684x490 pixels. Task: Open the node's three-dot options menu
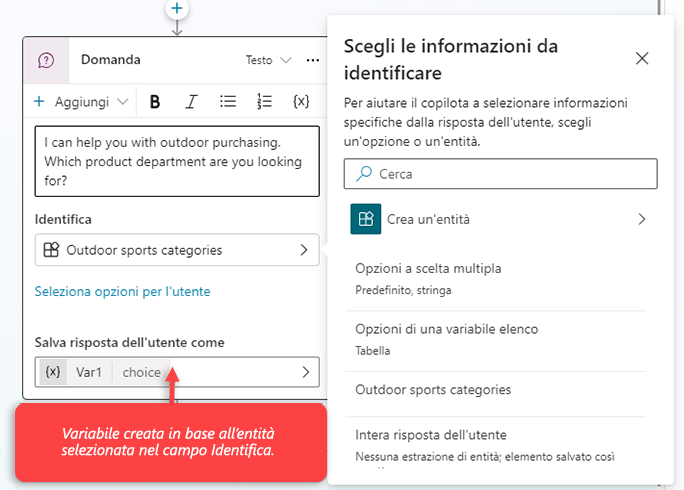point(313,60)
